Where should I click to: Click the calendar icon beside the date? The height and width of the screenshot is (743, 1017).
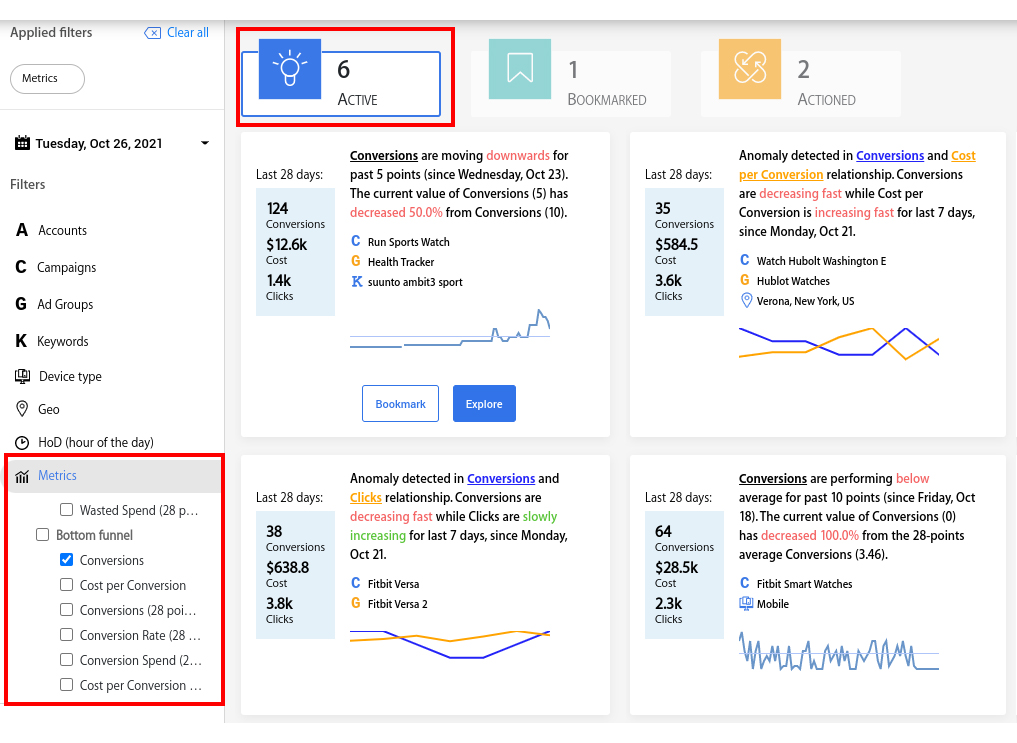pos(22,143)
